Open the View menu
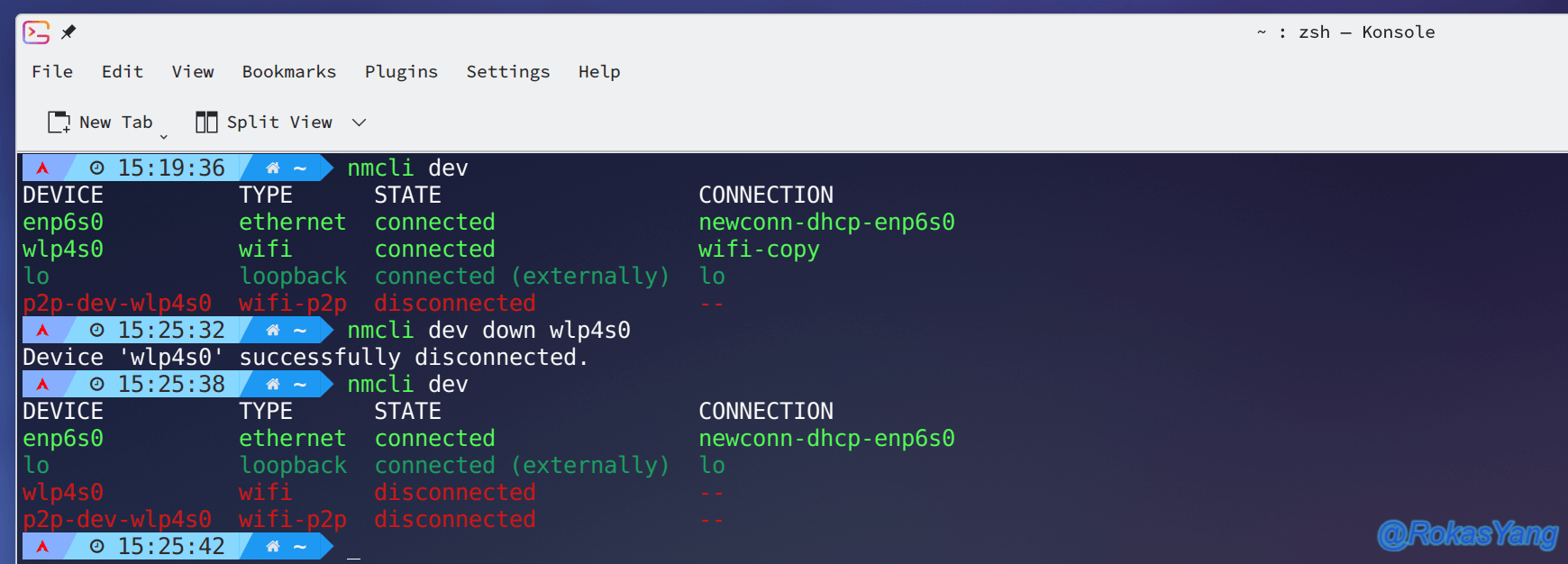Viewport: 1568px width, 564px height. (x=193, y=71)
